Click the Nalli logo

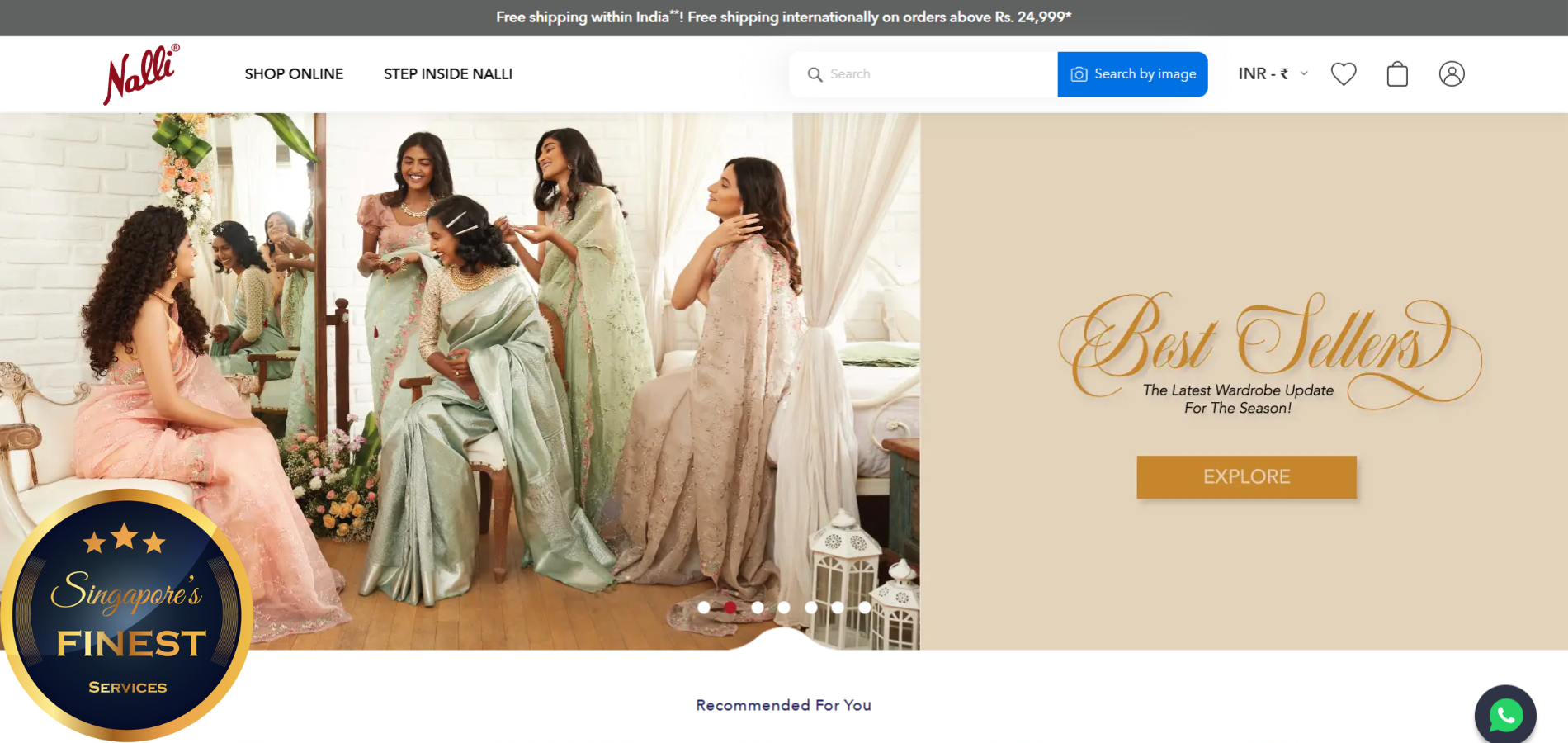tap(140, 74)
